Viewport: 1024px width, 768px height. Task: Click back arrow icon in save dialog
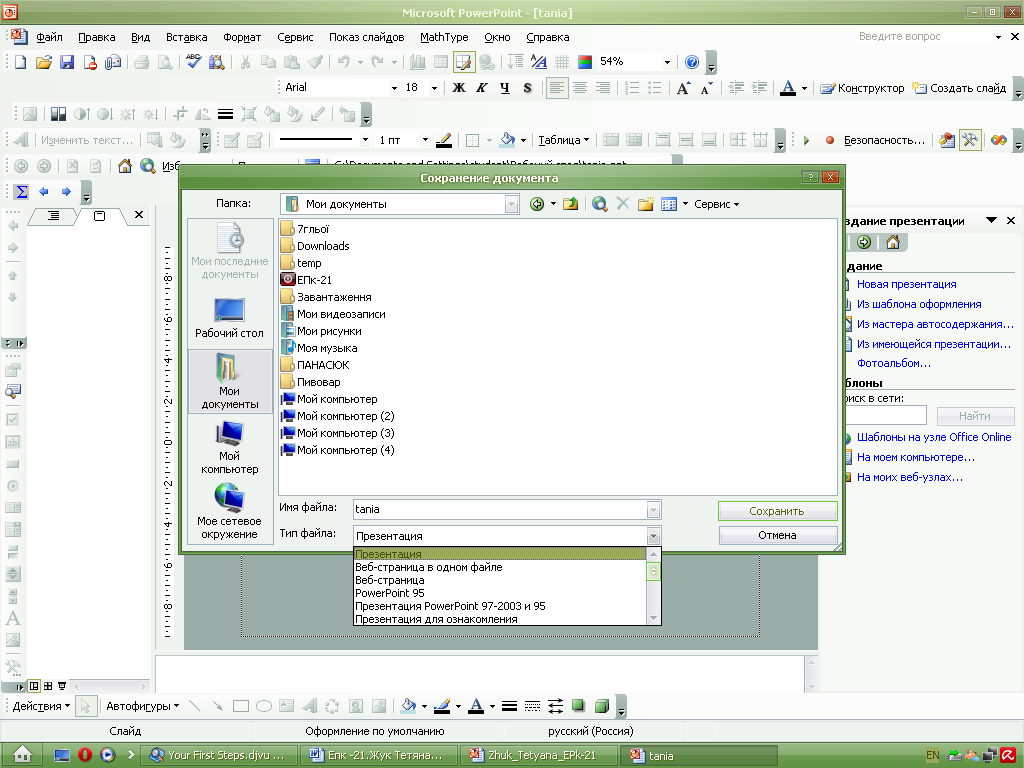537,204
